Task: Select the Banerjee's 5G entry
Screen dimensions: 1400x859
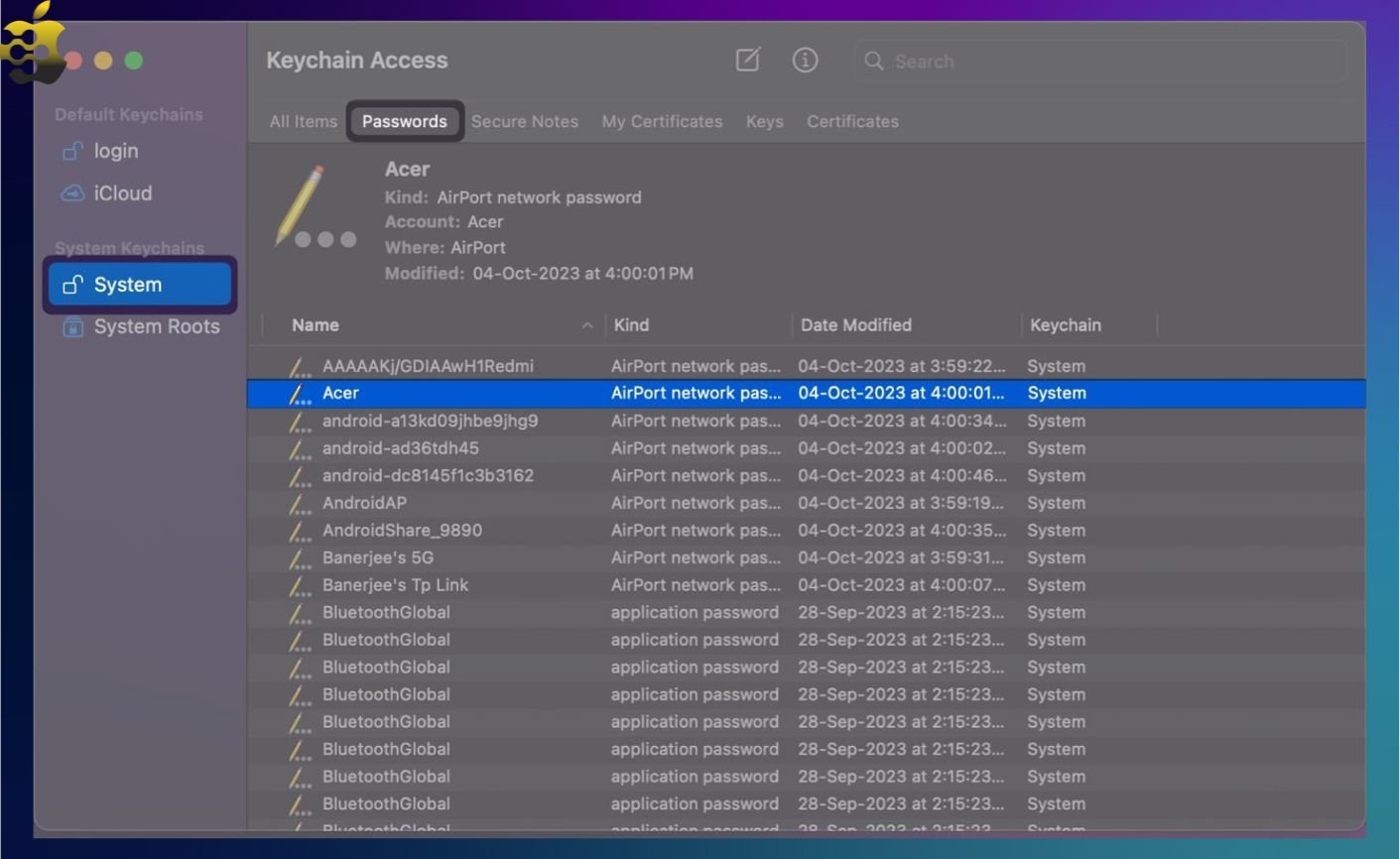Action: click(x=806, y=557)
